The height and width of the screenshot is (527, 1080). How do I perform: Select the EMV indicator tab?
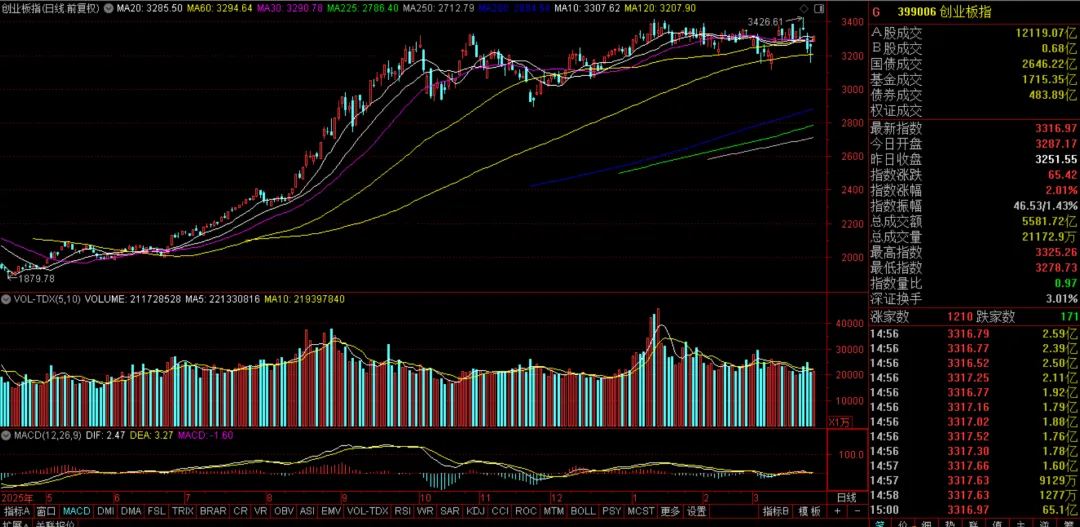[x=331, y=511]
